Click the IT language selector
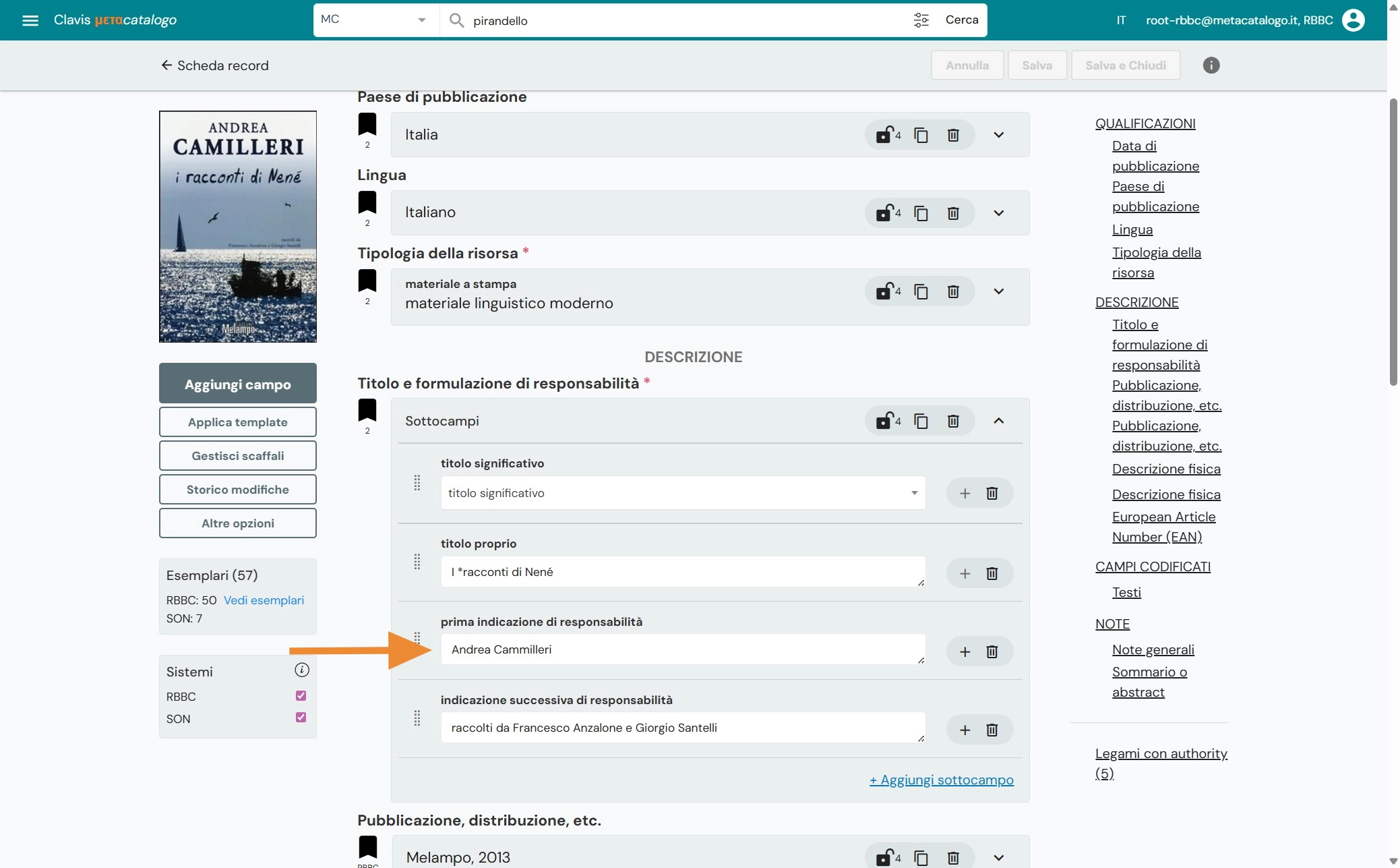This screenshot has height=868, width=1400. 1121,20
